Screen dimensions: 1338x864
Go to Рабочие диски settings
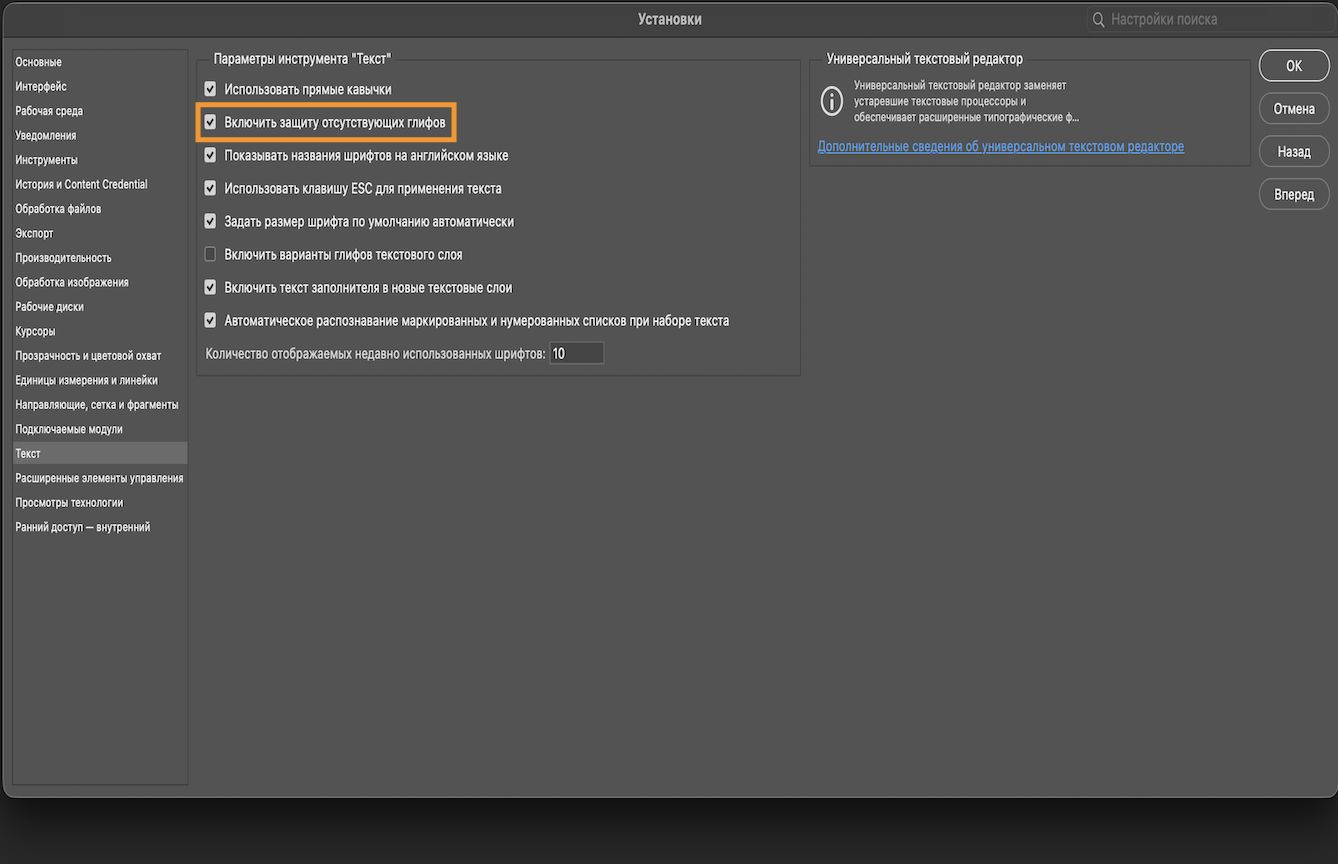pos(49,307)
